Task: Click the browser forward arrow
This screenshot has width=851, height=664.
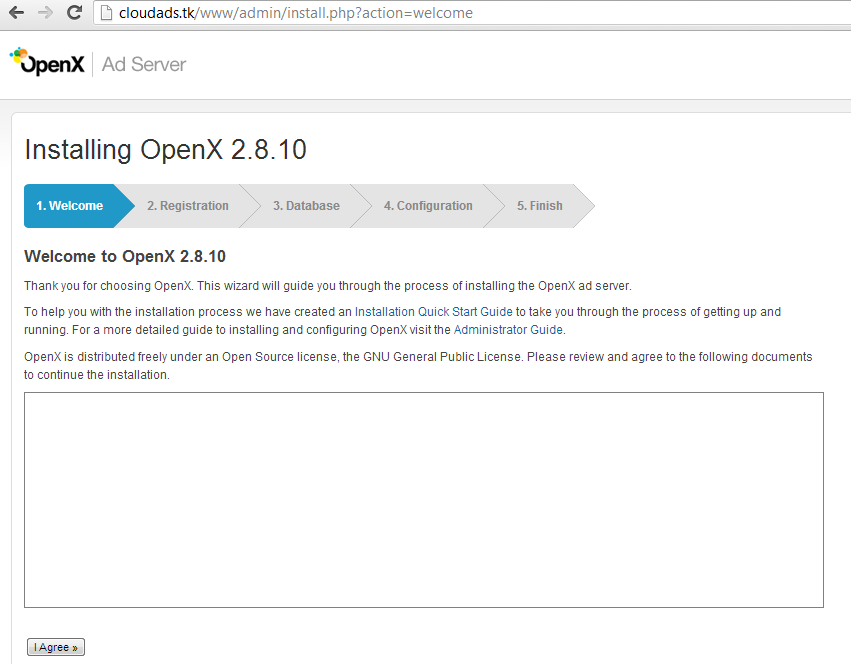Action: coord(46,12)
